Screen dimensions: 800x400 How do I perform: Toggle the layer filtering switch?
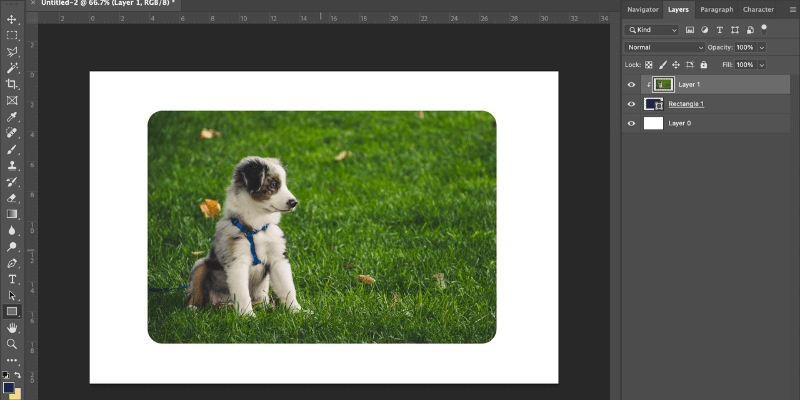click(765, 29)
